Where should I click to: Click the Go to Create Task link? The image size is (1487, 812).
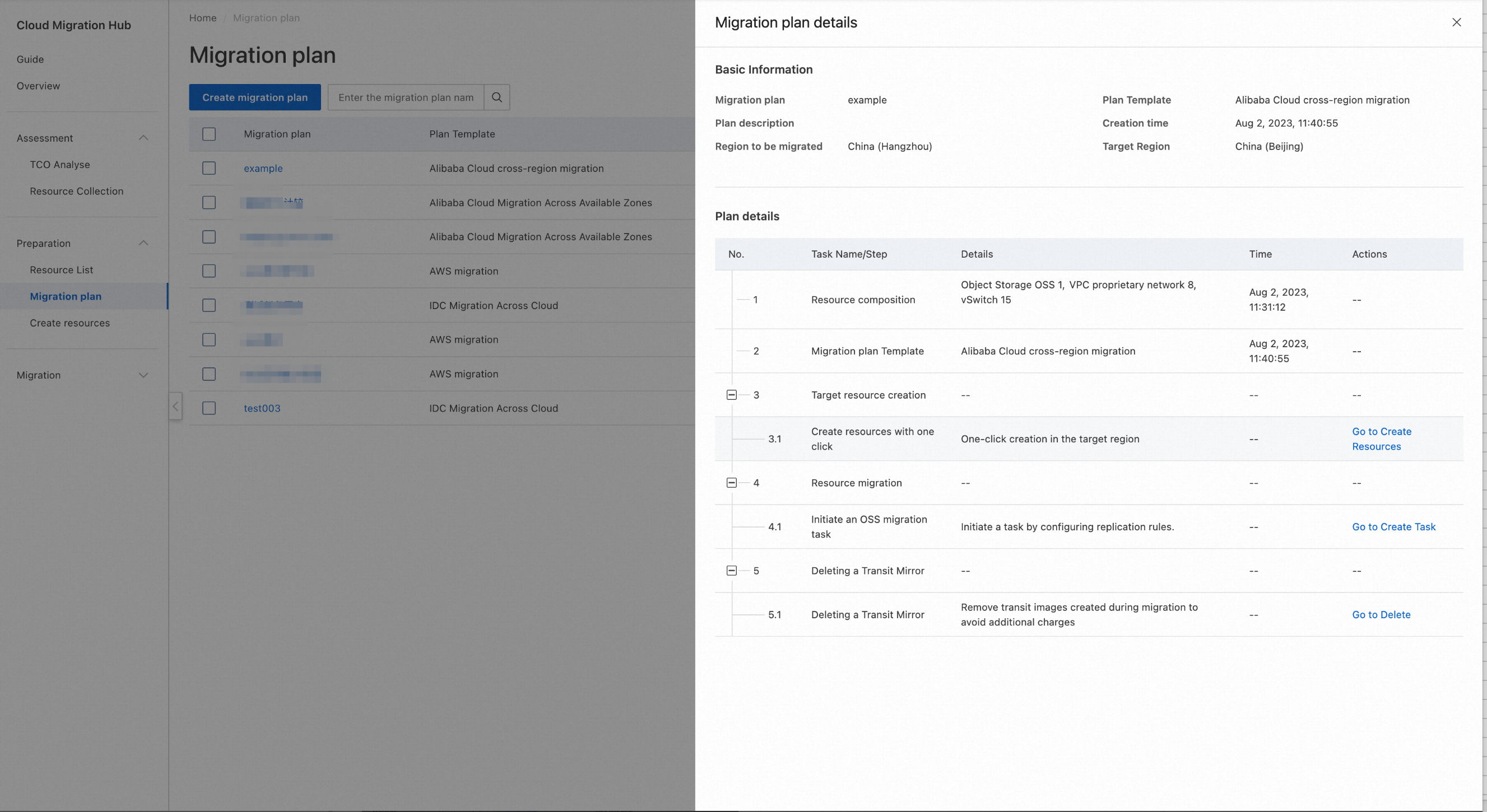tap(1393, 526)
